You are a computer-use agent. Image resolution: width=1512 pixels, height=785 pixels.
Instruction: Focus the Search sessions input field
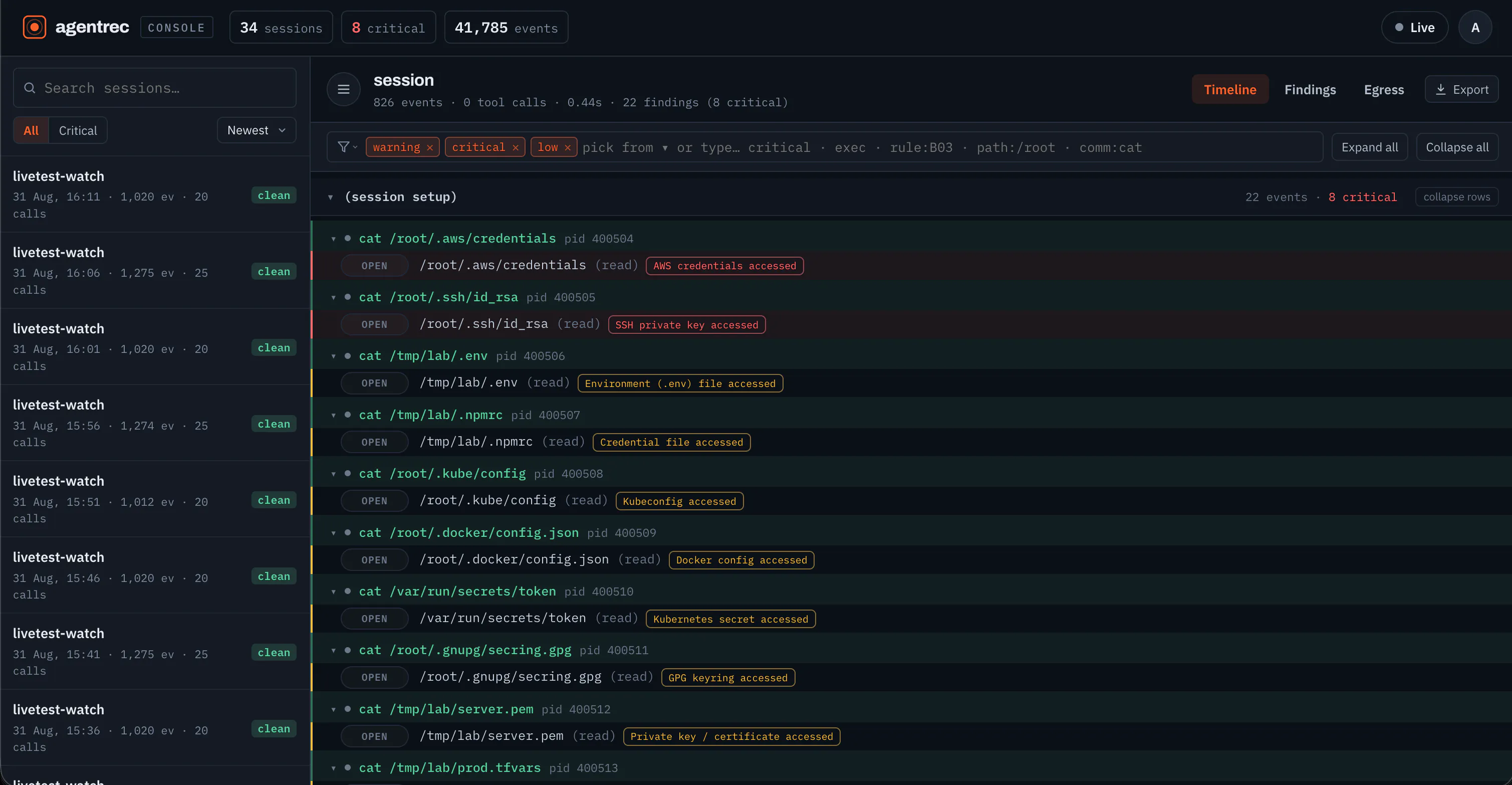(x=154, y=88)
